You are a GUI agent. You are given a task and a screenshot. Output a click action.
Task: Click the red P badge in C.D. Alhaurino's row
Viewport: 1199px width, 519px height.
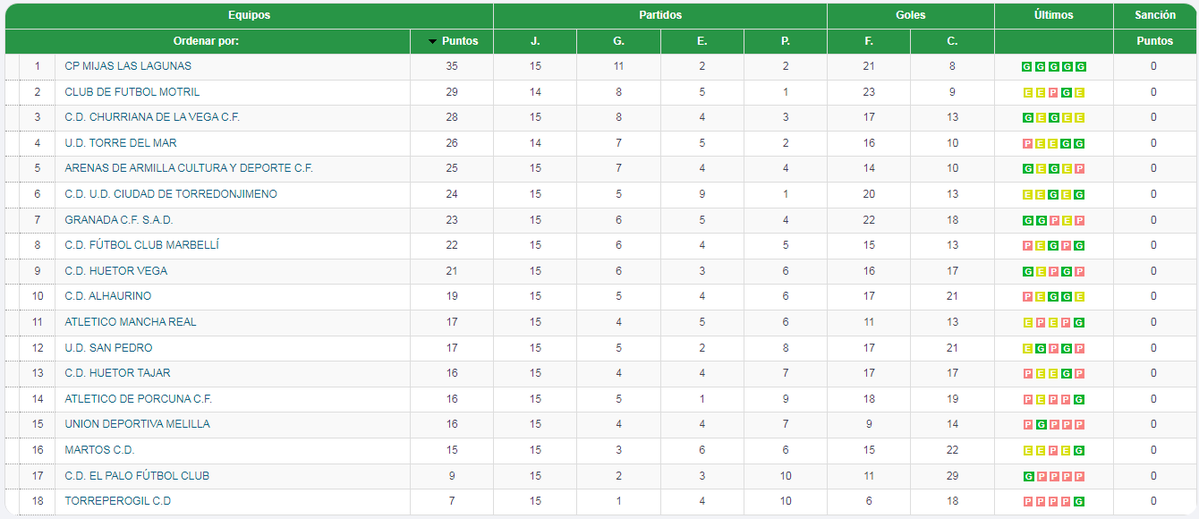click(1027, 297)
